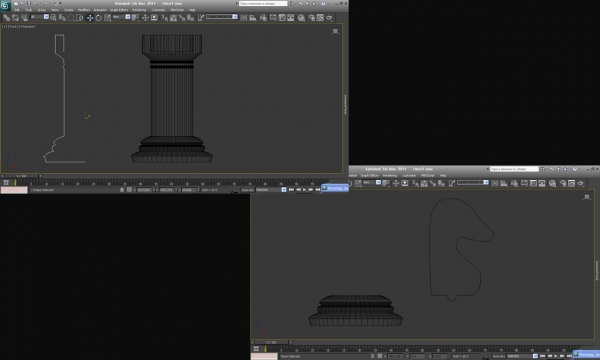600x360 pixels.
Task: Open Render Setup in rook window
Action: (x=311, y=18)
